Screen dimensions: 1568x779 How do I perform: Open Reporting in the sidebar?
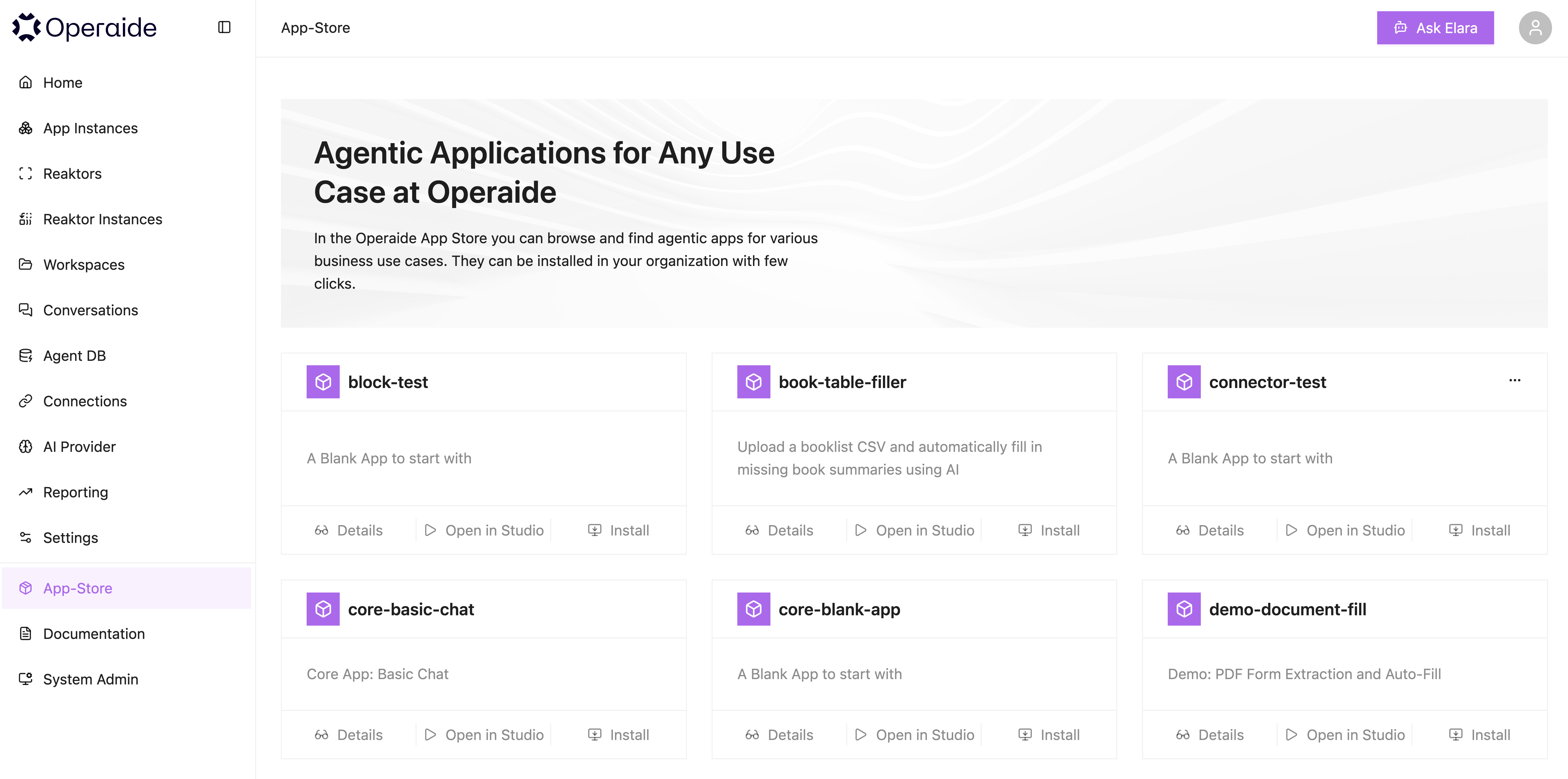click(127, 492)
